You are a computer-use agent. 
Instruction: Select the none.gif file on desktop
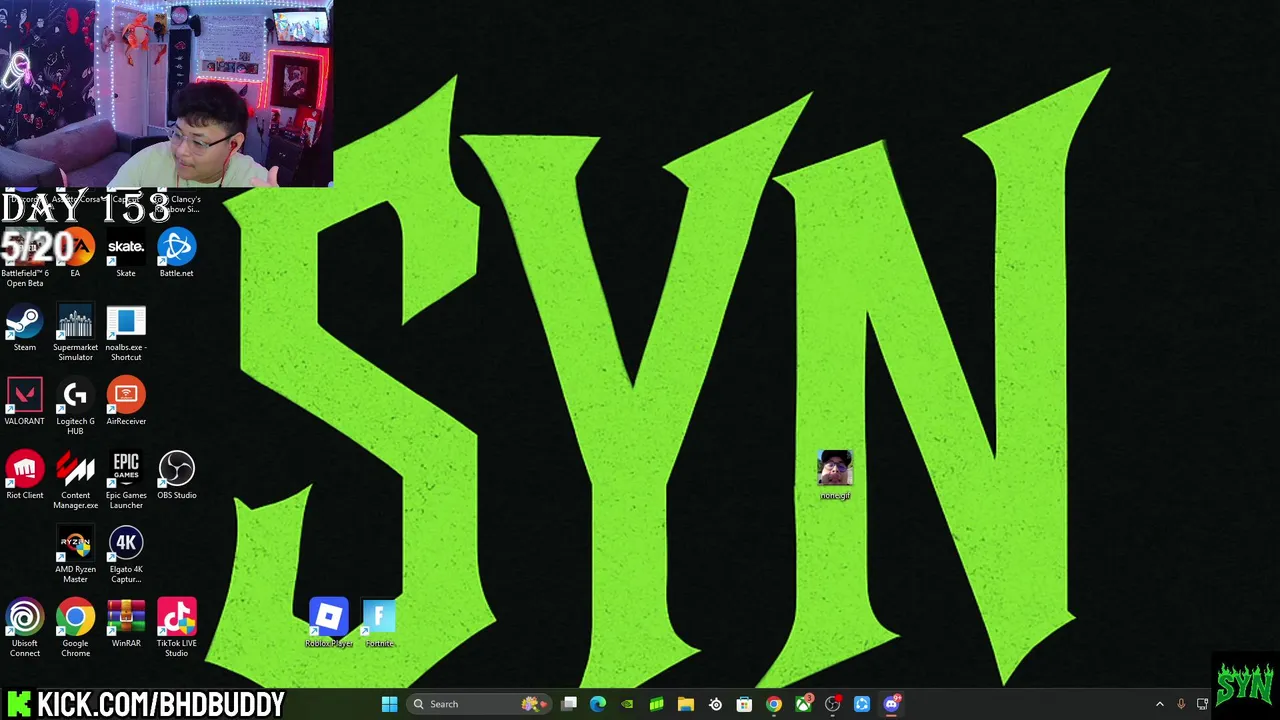(x=835, y=476)
